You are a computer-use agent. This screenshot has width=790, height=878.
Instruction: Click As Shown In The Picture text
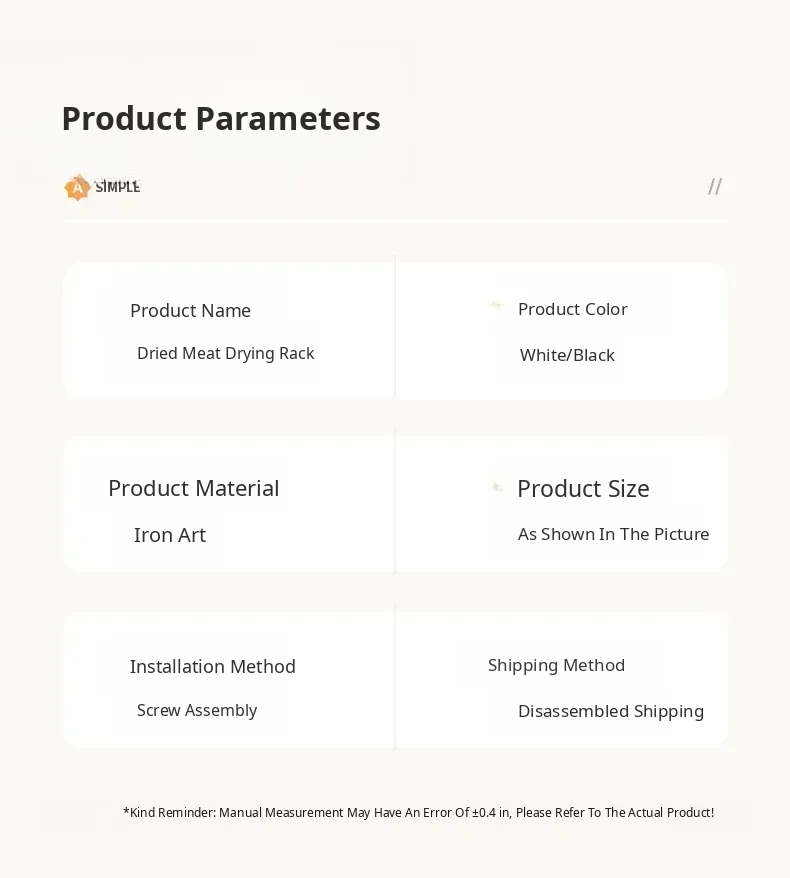click(613, 534)
